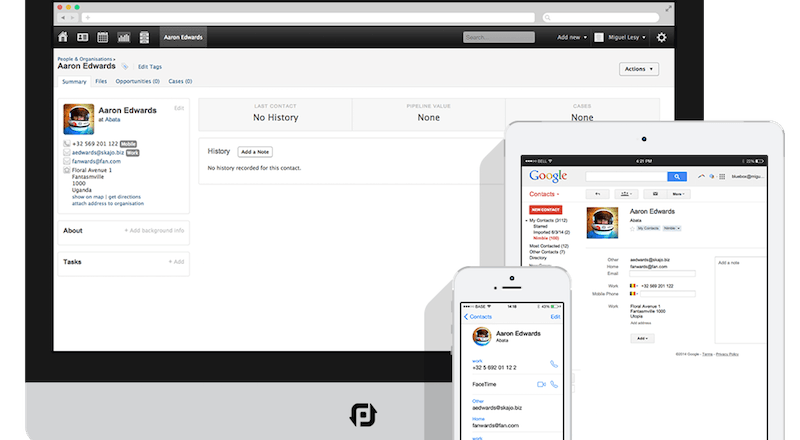Star the Aaron Edwards contact in Google Contacts
Image resolution: width=800 pixels, height=440 pixels.
(x=632, y=228)
